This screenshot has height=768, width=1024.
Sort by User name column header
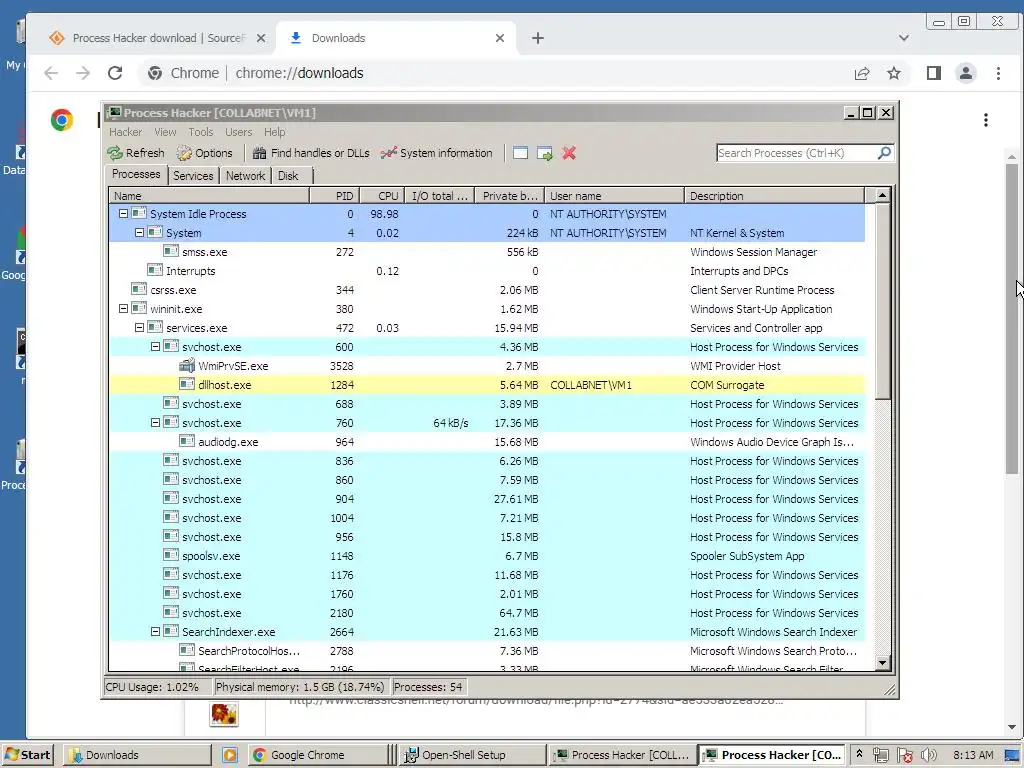(614, 196)
